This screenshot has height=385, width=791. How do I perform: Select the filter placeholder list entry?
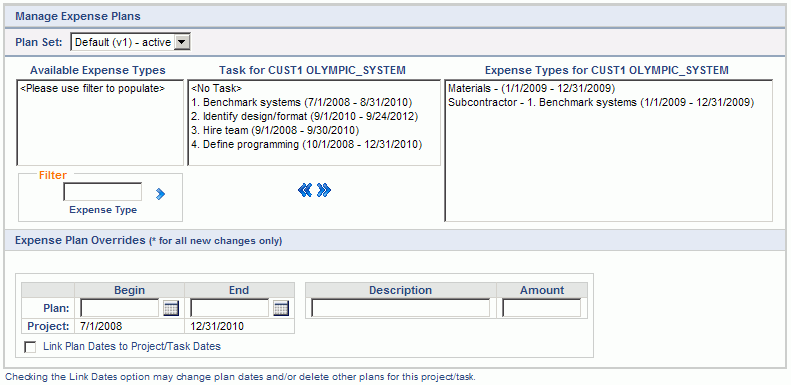[x=92, y=88]
